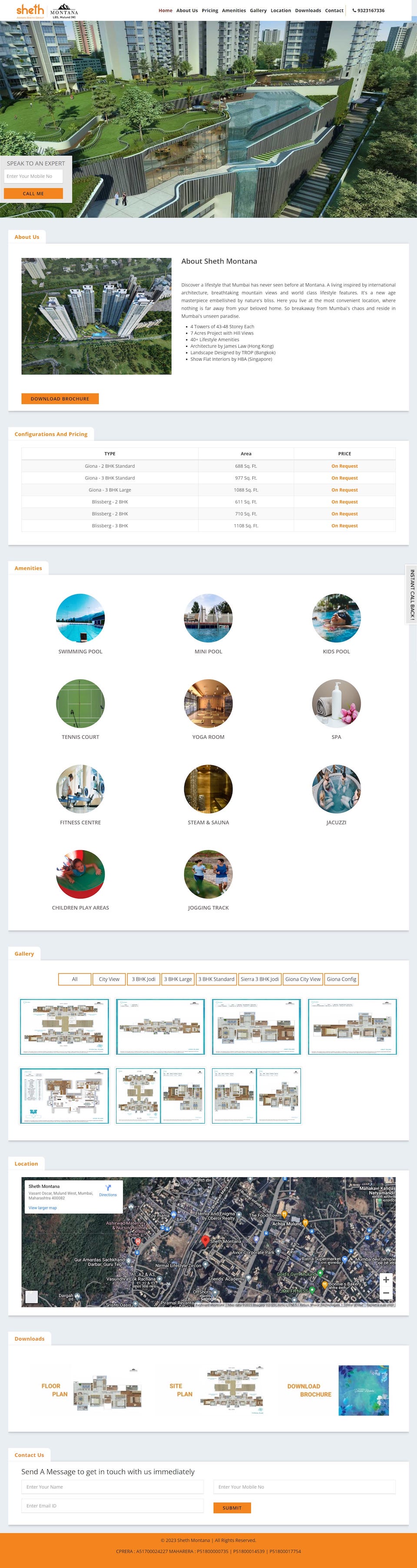Click the Directions icon on map card
The height and width of the screenshot is (1568, 417).
pos(108,1190)
